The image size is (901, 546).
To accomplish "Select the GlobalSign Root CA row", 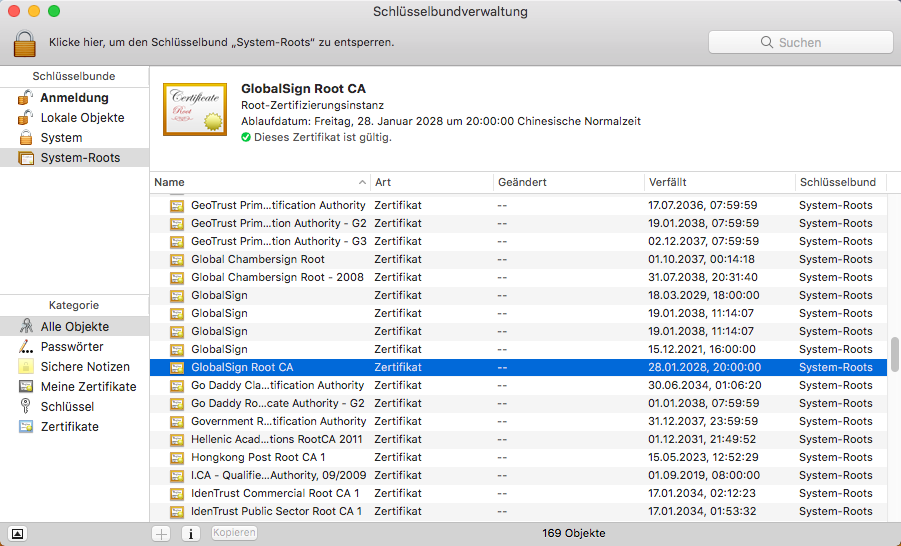I will point(518,367).
